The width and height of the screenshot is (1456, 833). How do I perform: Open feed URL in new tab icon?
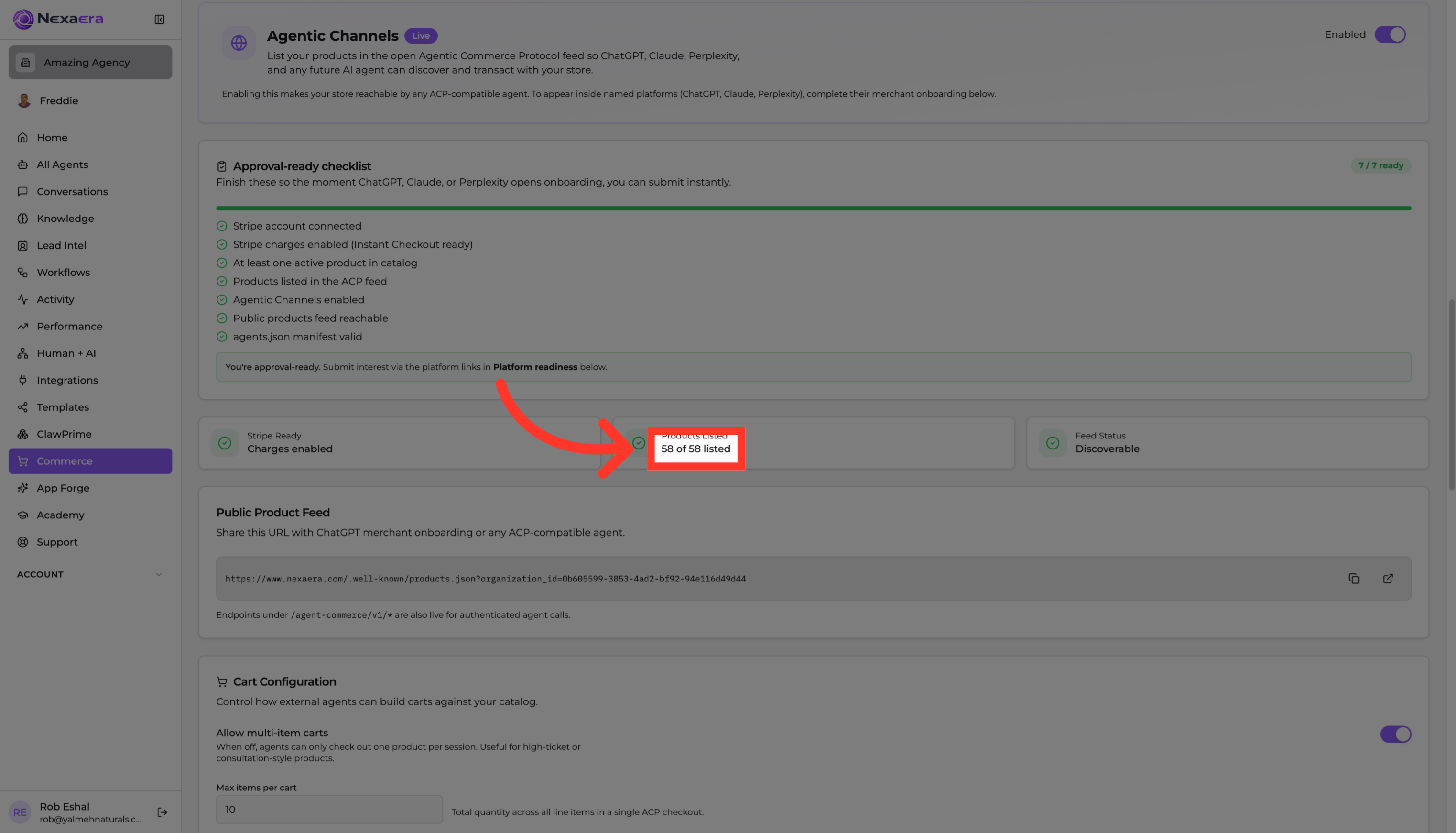[1388, 579]
